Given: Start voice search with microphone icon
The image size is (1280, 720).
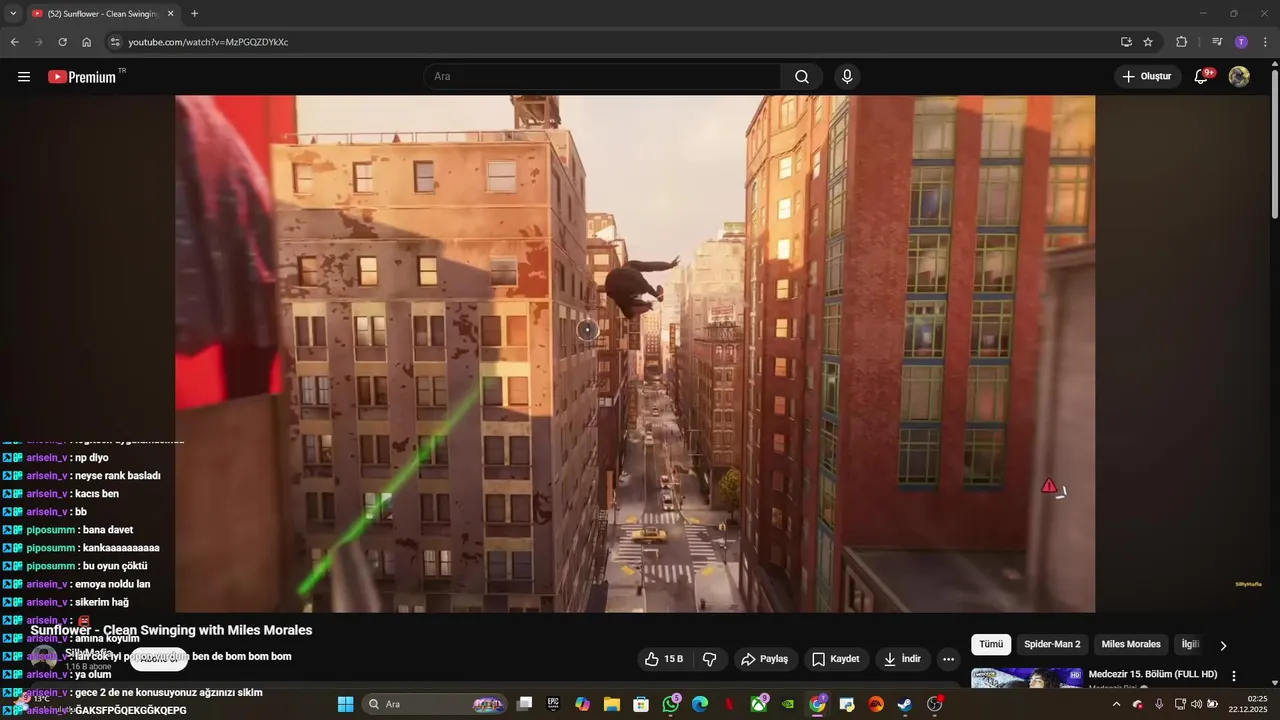Looking at the screenshot, I should tap(847, 77).
